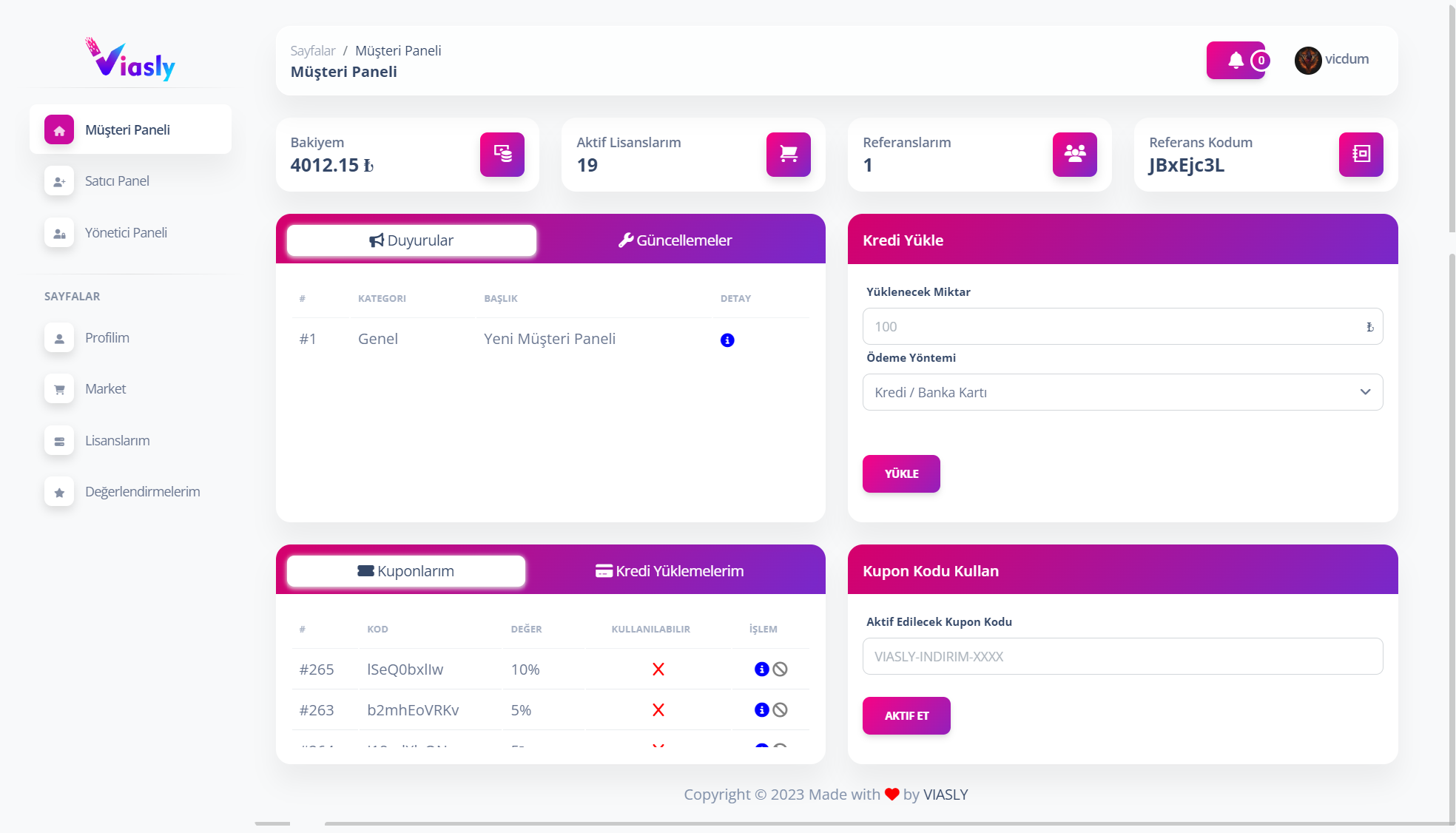Click the Sayfalar breadcrumb link
The height and width of the screenshot is (833, 1456).
point(312,51)
